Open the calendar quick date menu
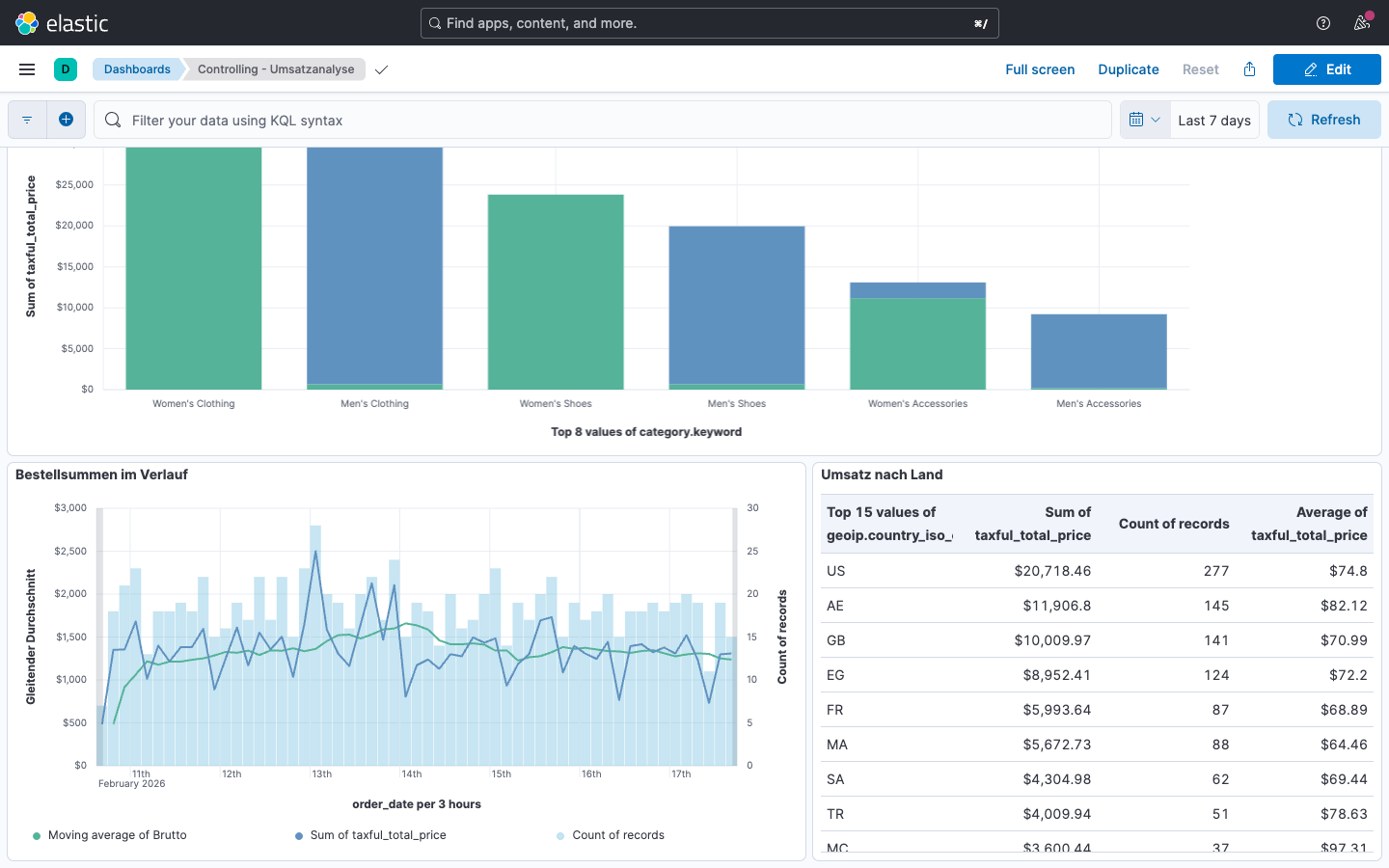Screen dimensions: 1389x868 pyautogui.click(x=1144, y=120)
